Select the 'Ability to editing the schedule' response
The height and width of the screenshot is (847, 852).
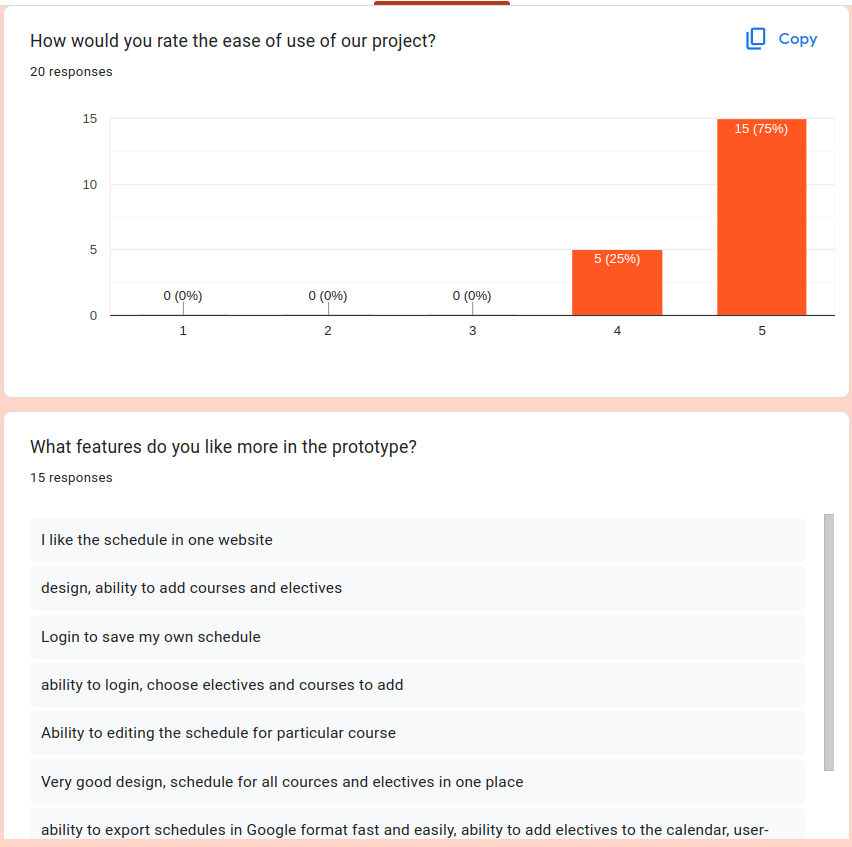point(218,733)
